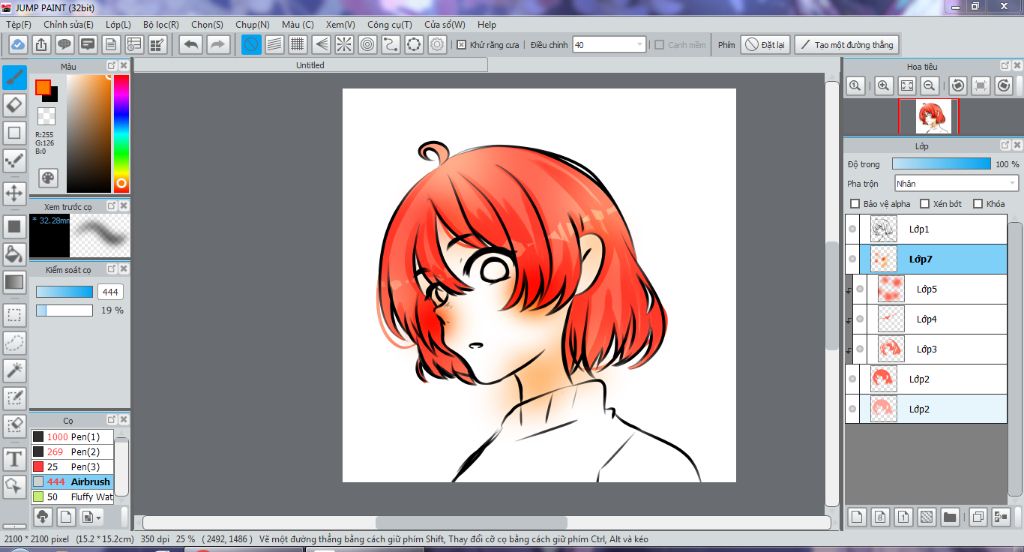Adjust the brush size slider showing 444
The height and width of the screenshot is (552, 1024).
click(x=64, y=292)
